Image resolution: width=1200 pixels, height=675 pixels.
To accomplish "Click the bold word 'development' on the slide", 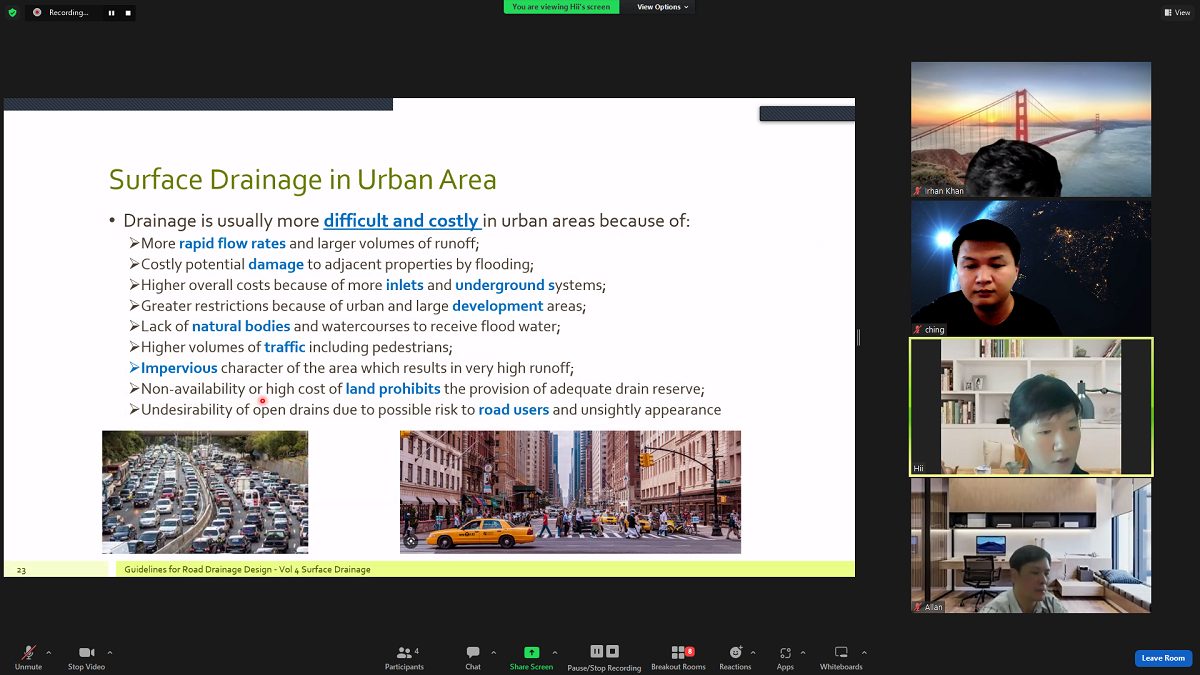I will pos(498,306).
